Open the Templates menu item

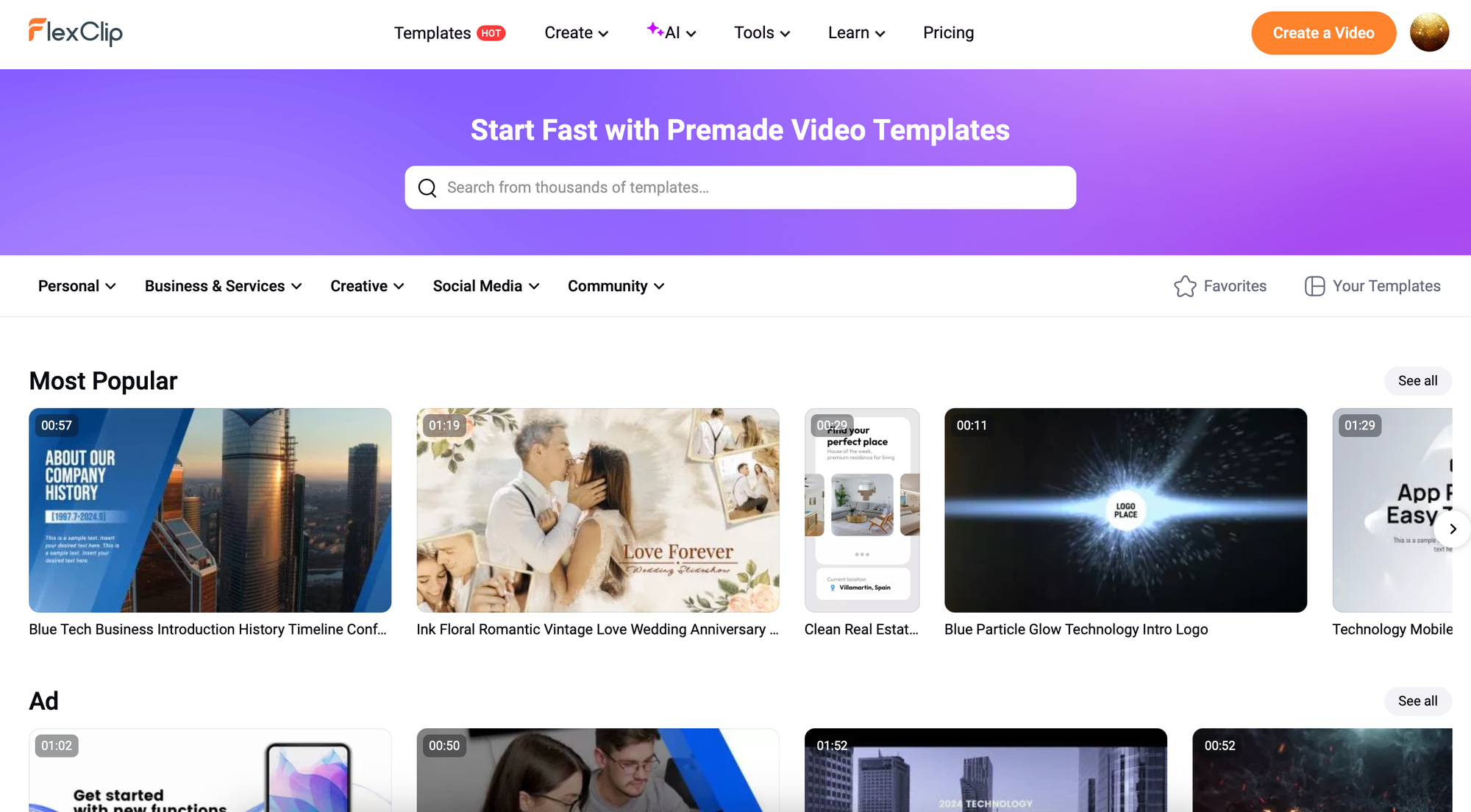coord(432,33)
